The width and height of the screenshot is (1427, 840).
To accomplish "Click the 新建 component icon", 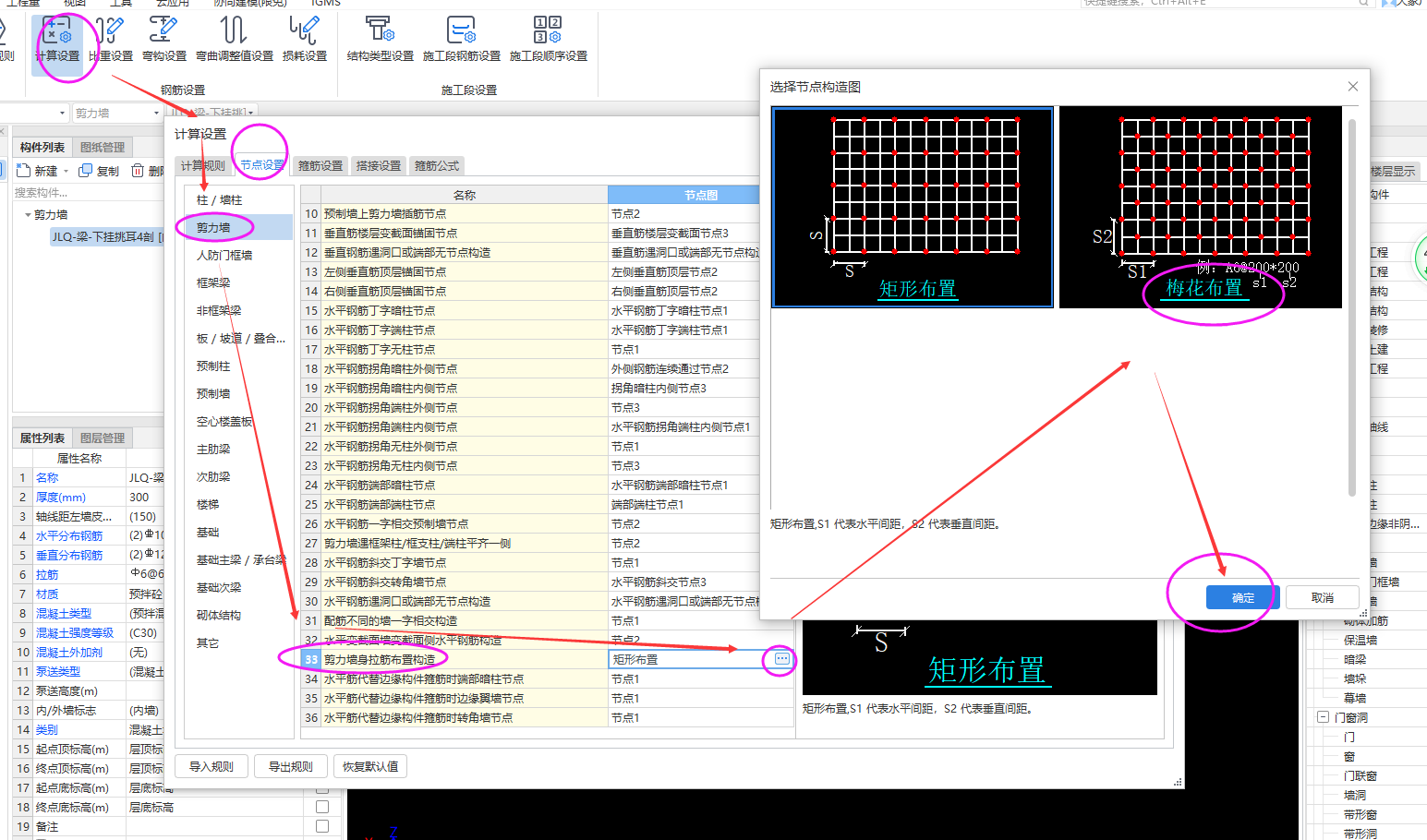I will point(24,171).
